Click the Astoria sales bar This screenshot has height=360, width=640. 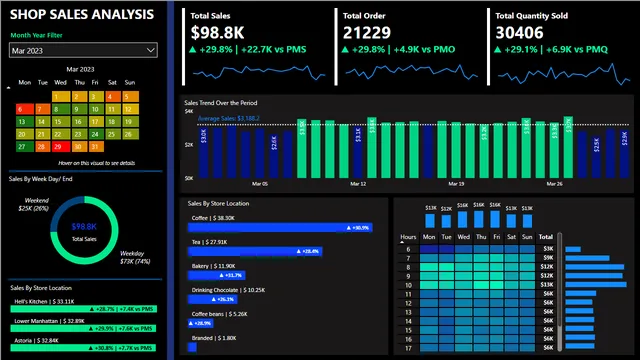pyautogui.click(x=83, y=348)
